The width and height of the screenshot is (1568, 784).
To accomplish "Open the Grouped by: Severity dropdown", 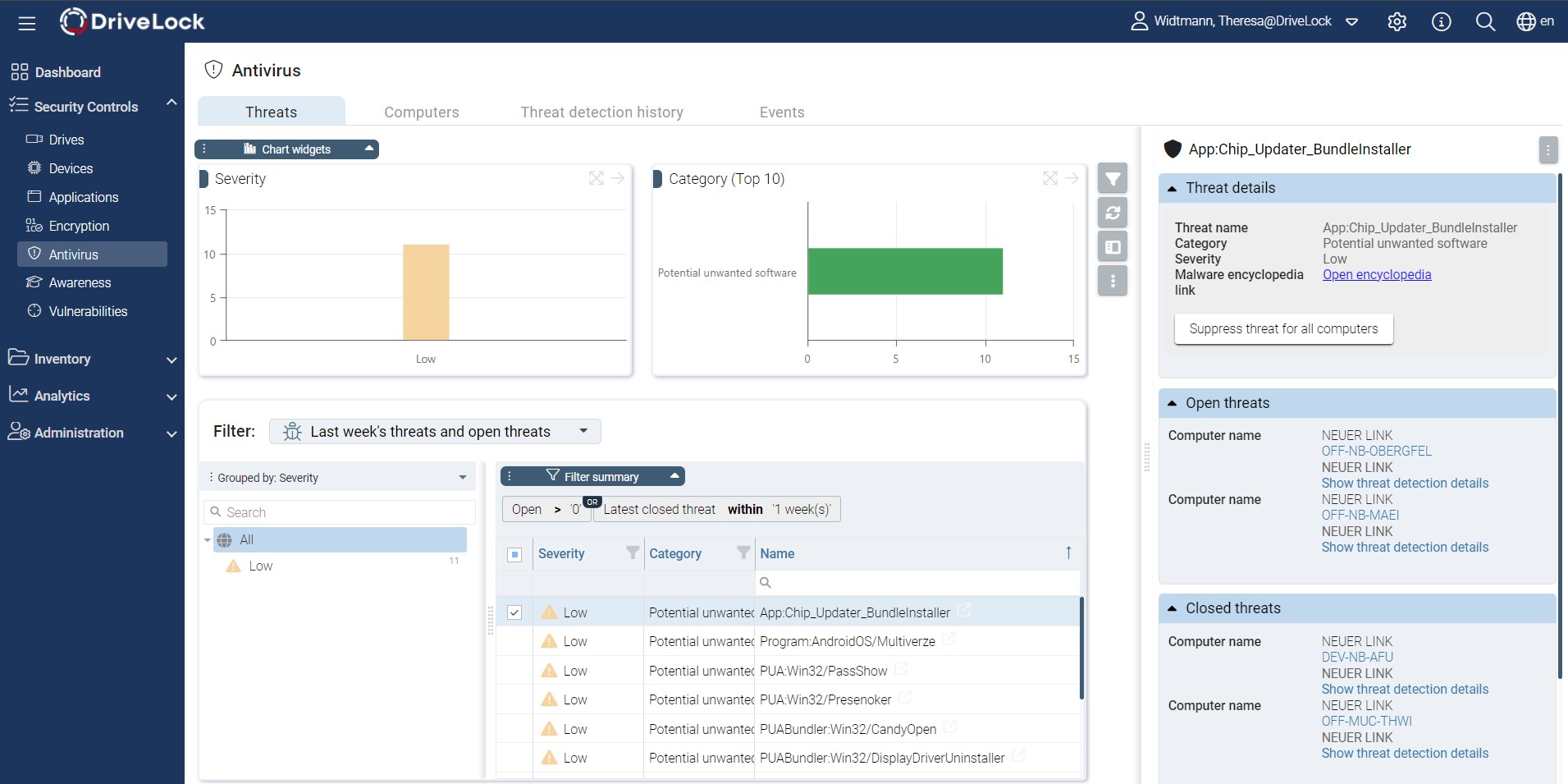I will 339,478.
